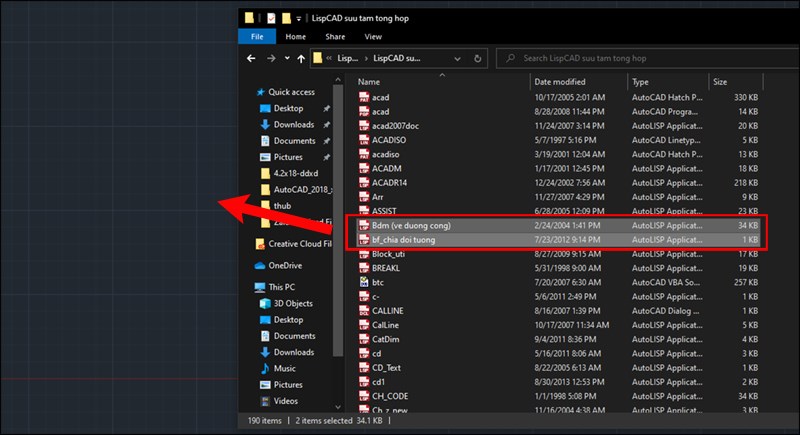Open the btc VBA file icon
Viewport: 800px width, 435px height.
[x=364, y=282]
